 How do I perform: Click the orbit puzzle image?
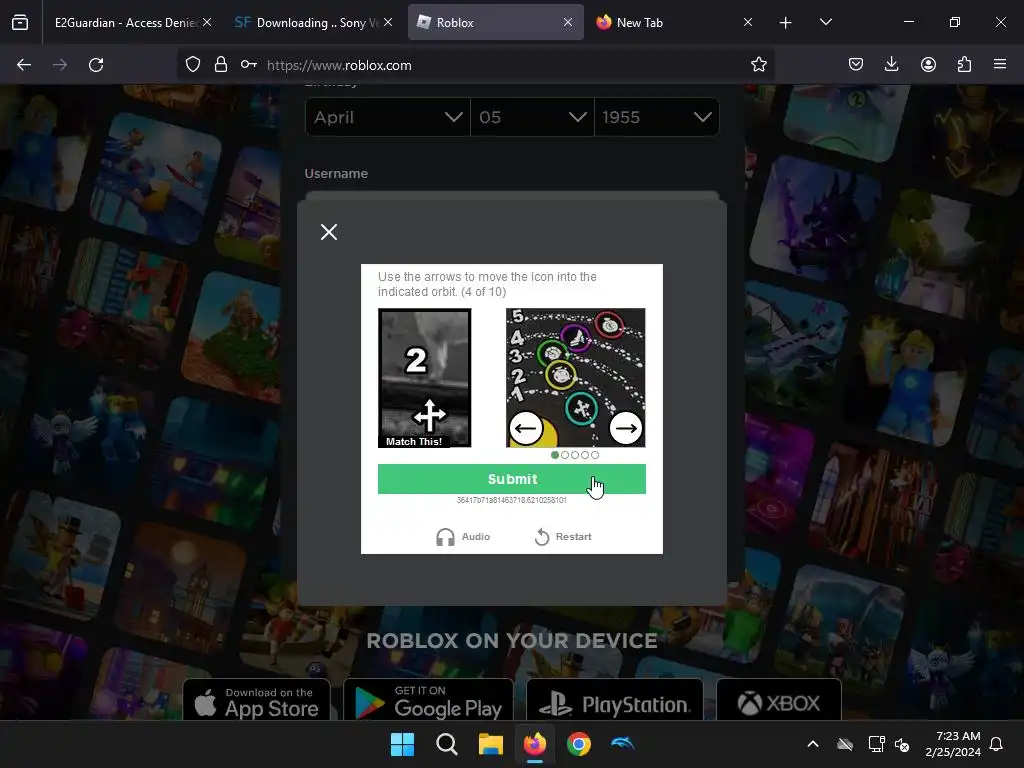pos(576,378)
